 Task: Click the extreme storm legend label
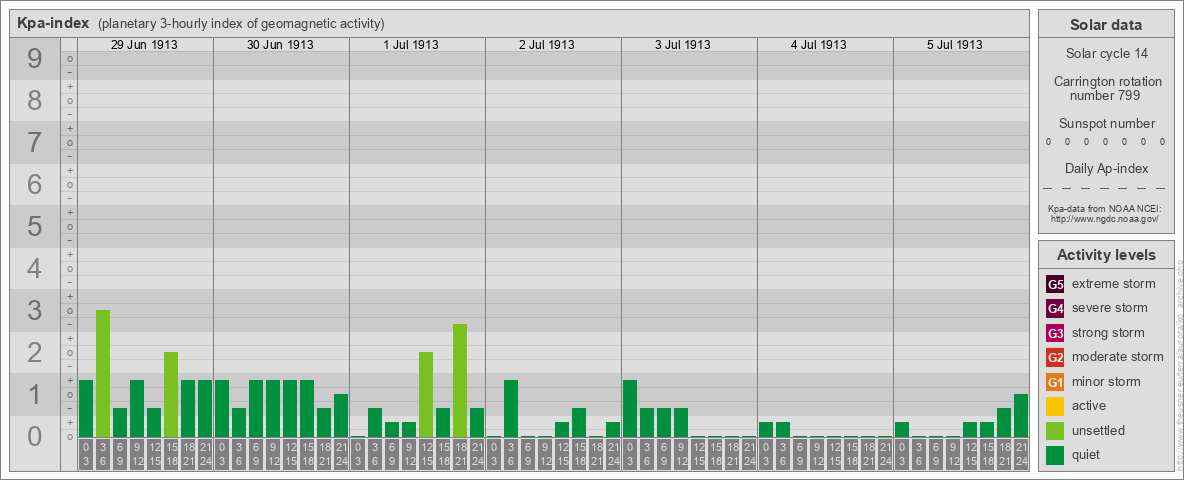tap(1114, 284)
